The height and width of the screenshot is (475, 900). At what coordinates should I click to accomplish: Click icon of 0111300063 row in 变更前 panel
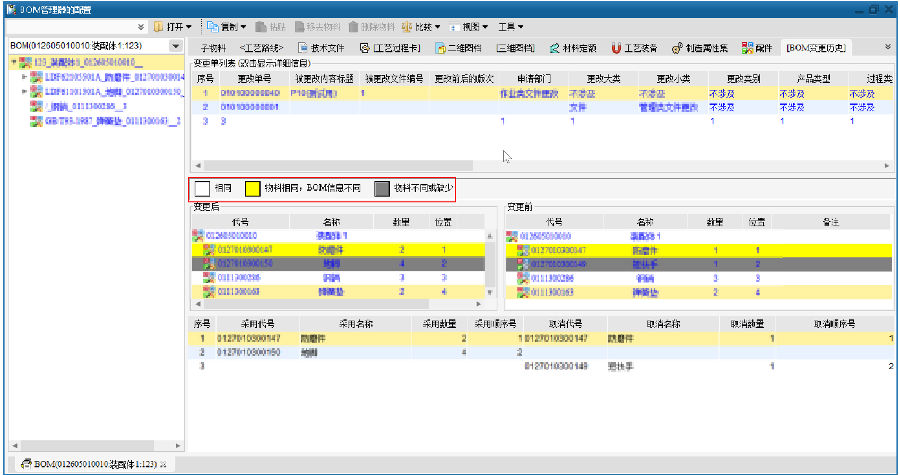tap(523, 292)
